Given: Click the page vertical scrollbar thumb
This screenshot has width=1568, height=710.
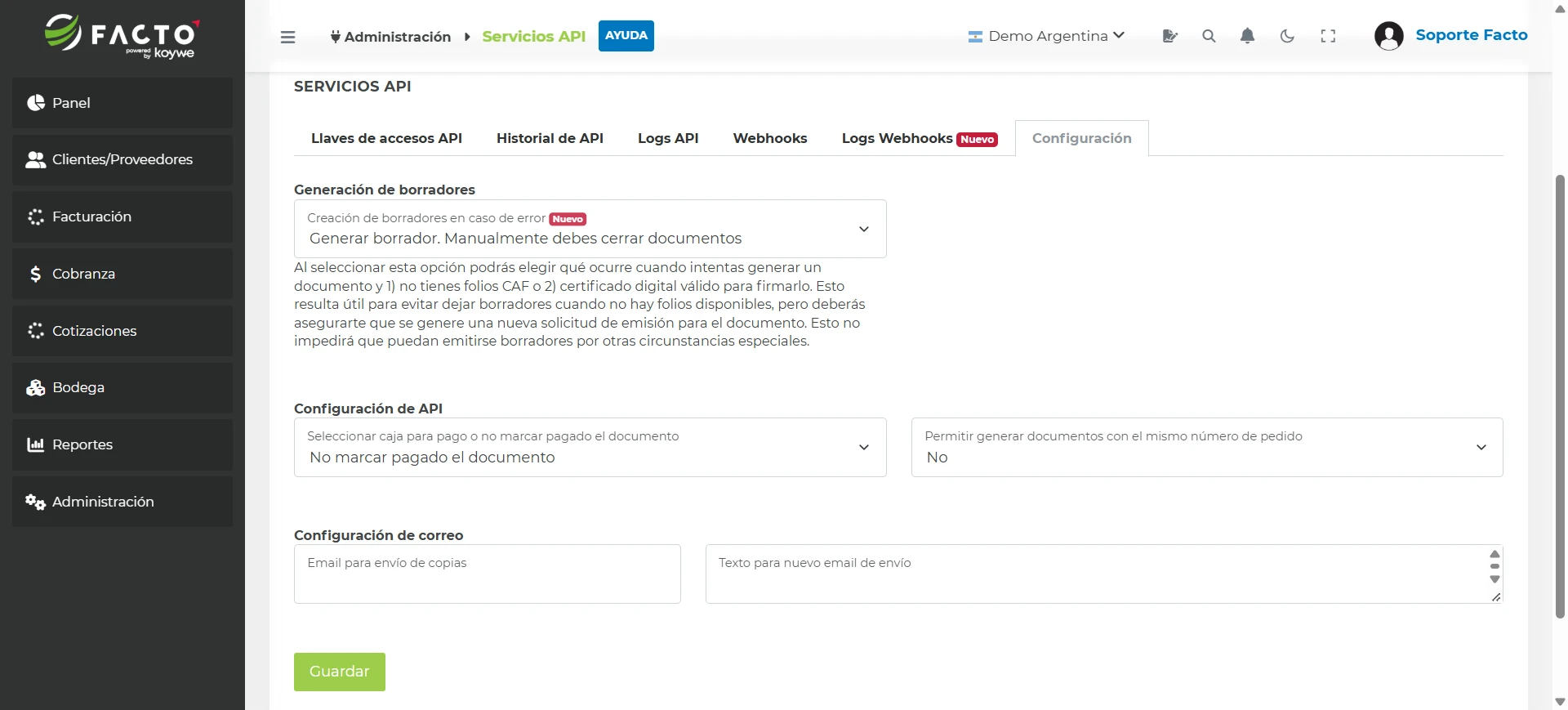Looking at the screenshot, I should (1560, 395).
